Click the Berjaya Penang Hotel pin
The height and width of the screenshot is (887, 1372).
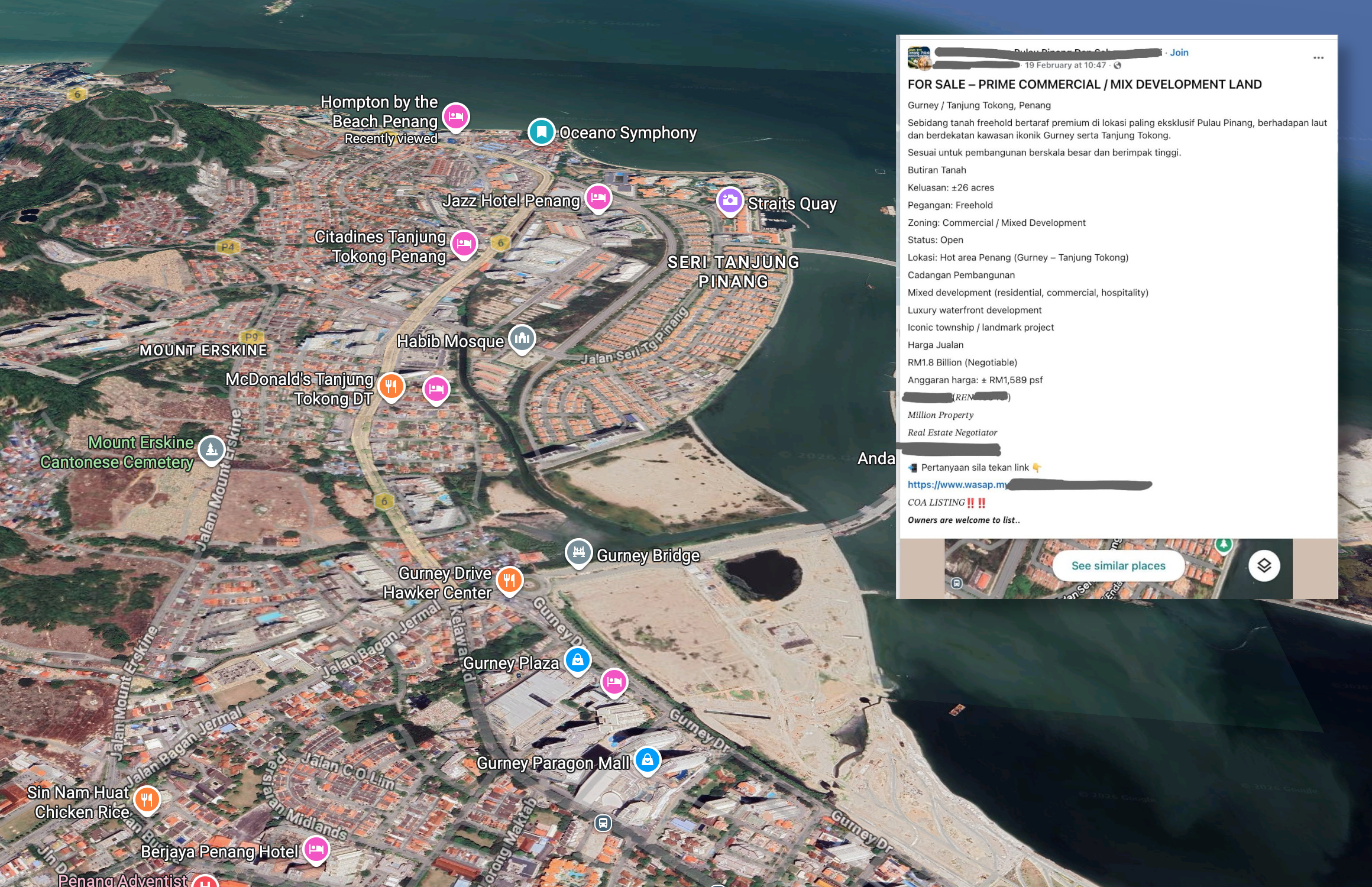click(x=316, y=850)
